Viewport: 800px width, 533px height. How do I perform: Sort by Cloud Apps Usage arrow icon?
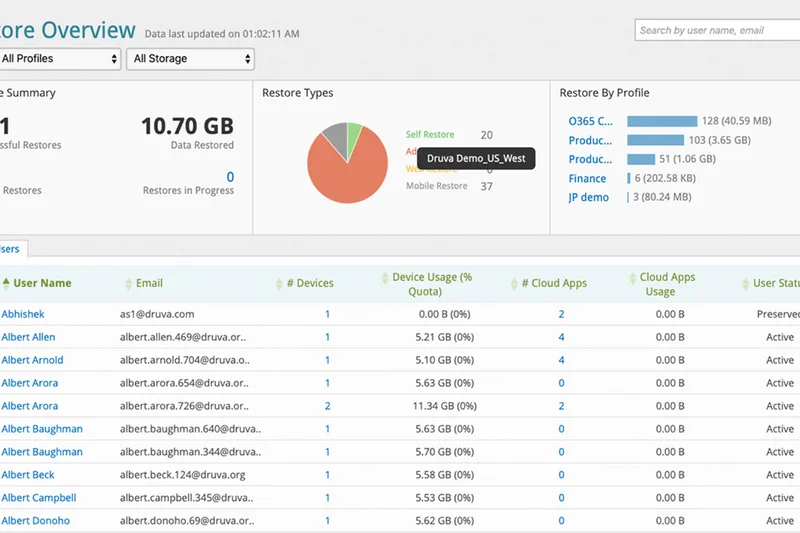[x=633, y=278]
